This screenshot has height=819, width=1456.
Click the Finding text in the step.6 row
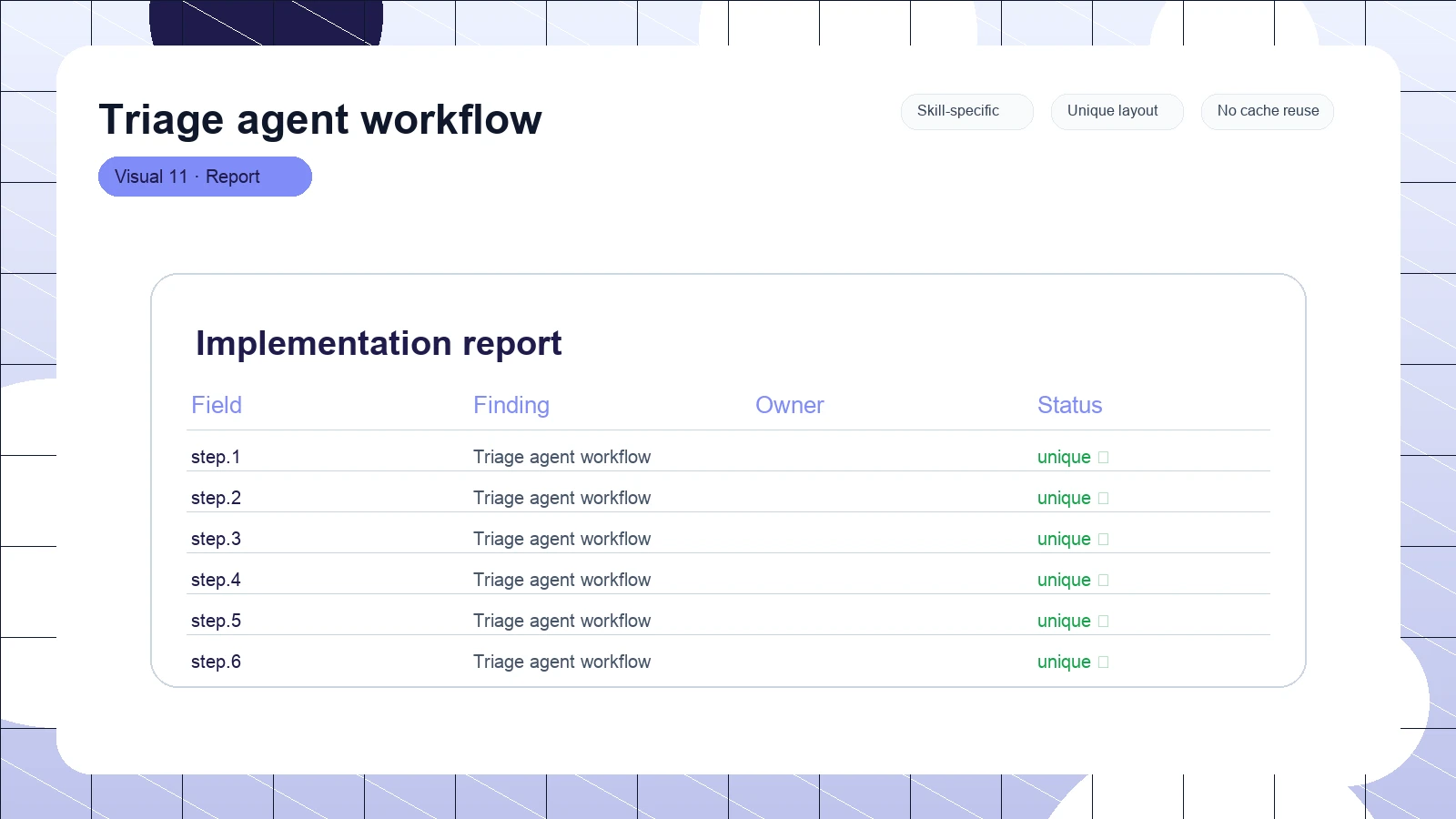click(x=562, y=662)
